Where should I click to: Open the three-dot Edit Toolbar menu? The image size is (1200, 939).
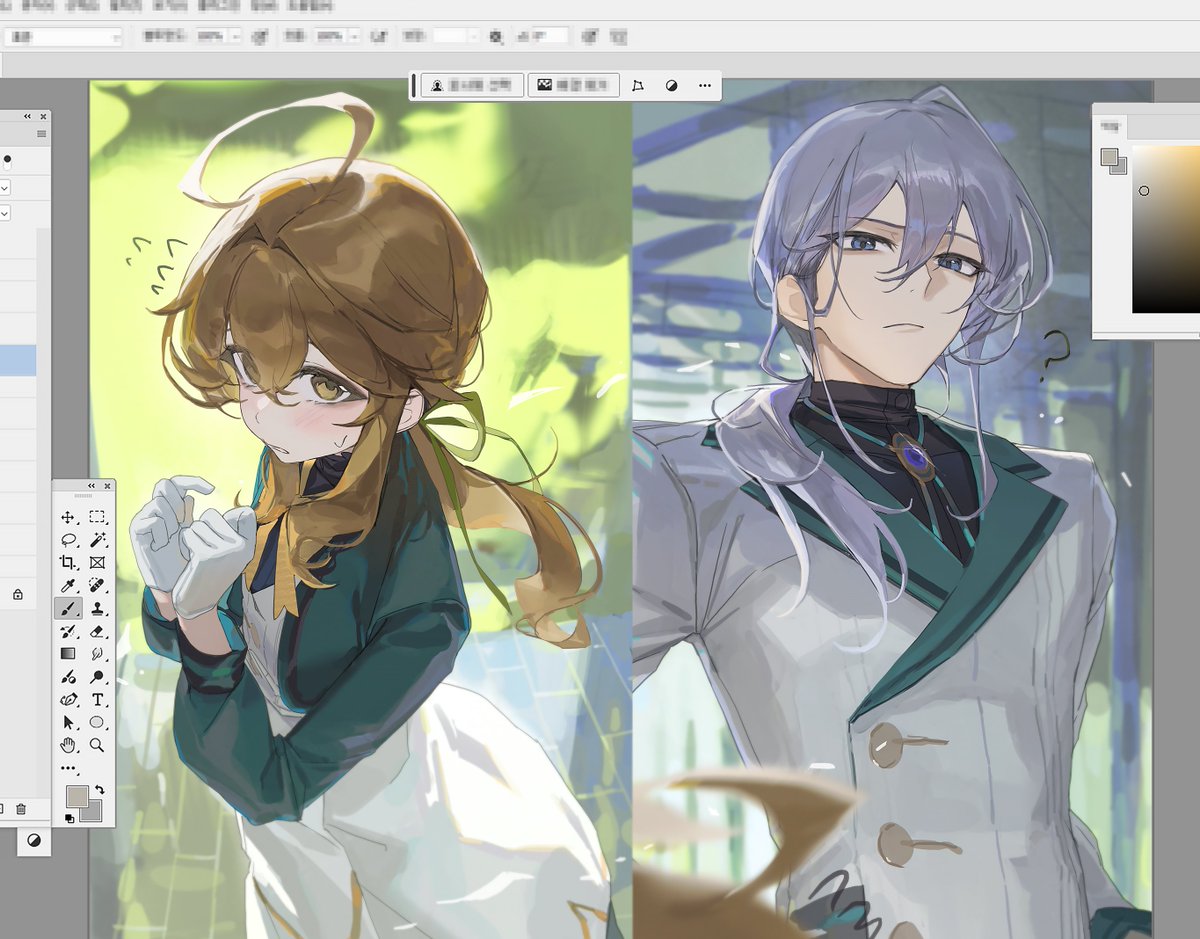click(68, 768)
